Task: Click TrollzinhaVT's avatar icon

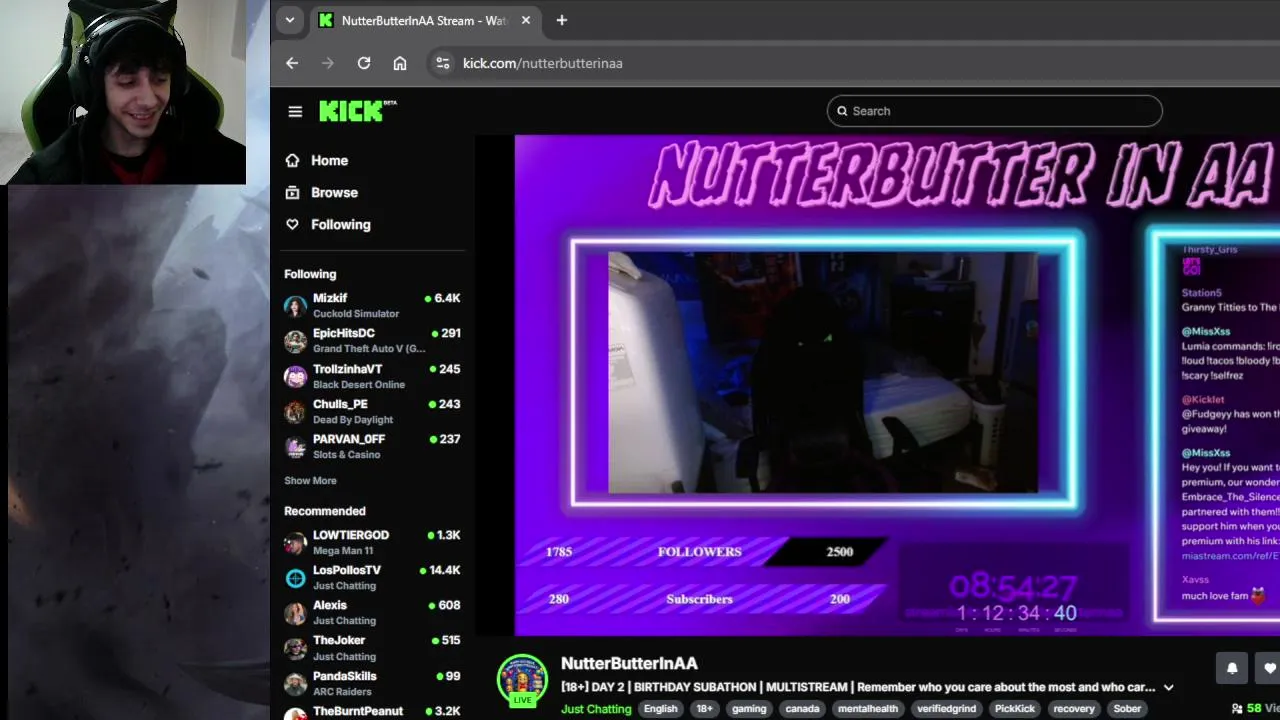Action: coord(295,377)
